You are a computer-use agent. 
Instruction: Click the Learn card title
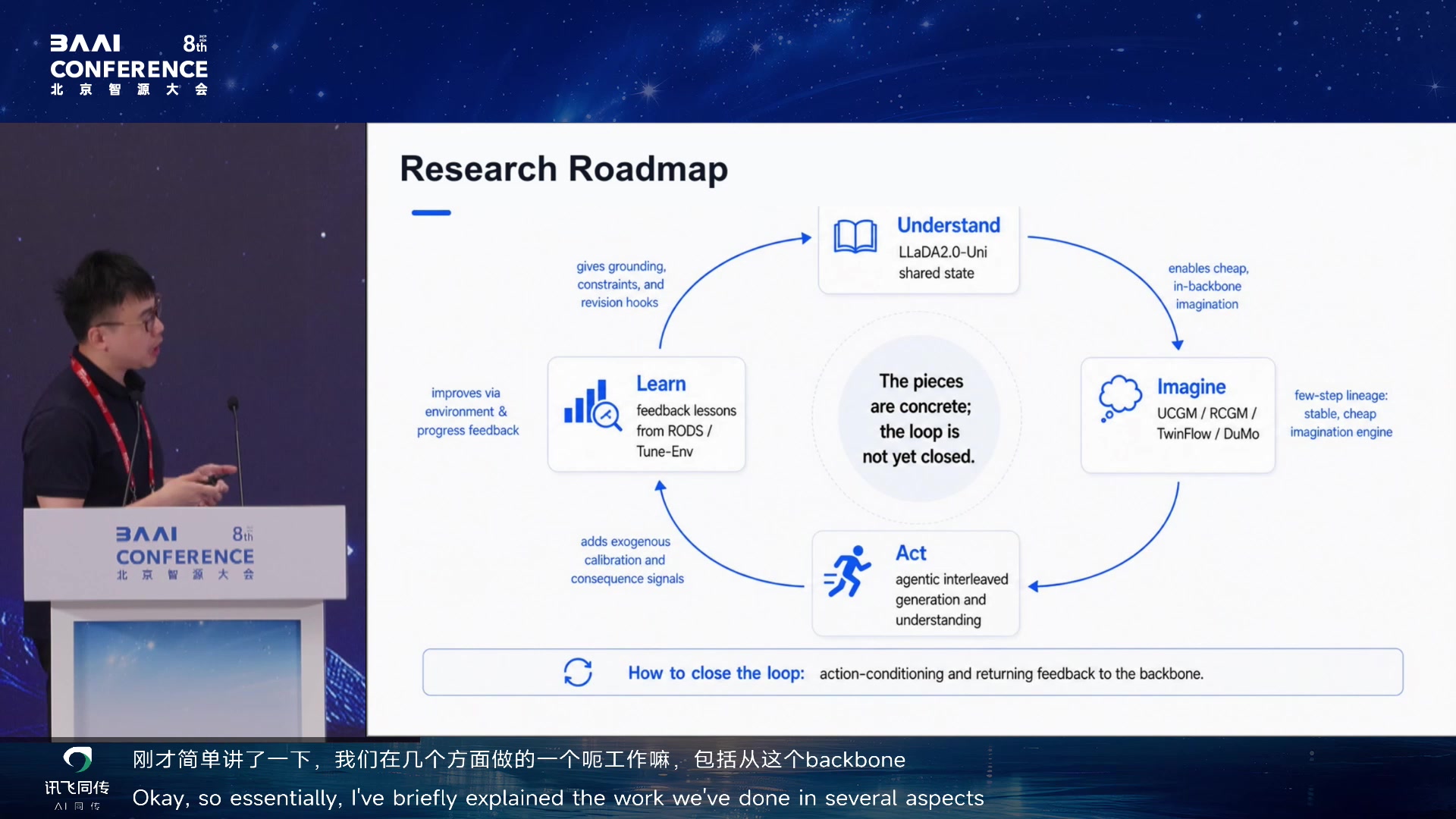[661, 384]
